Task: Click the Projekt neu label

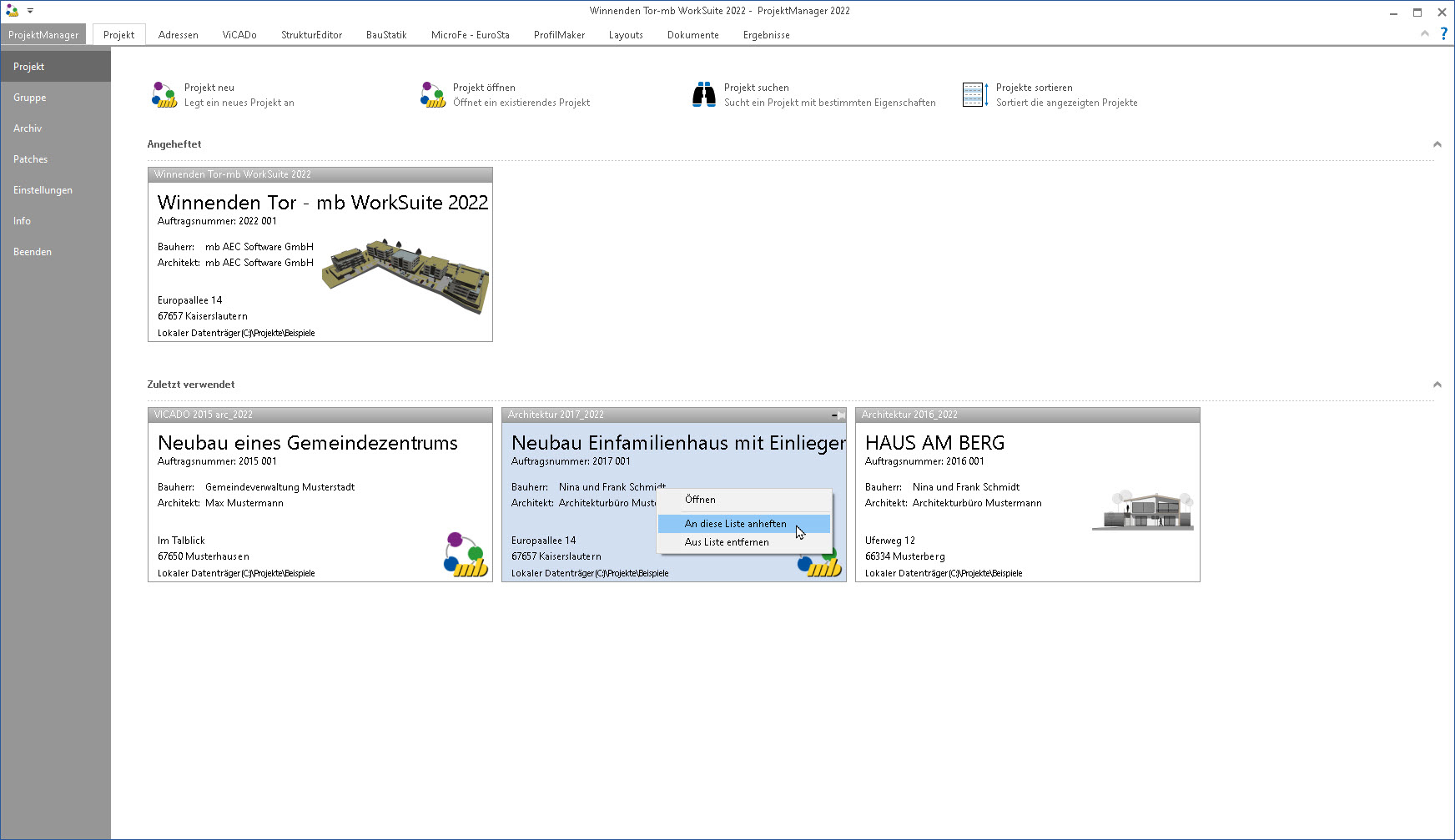Action: click(209, 88)
